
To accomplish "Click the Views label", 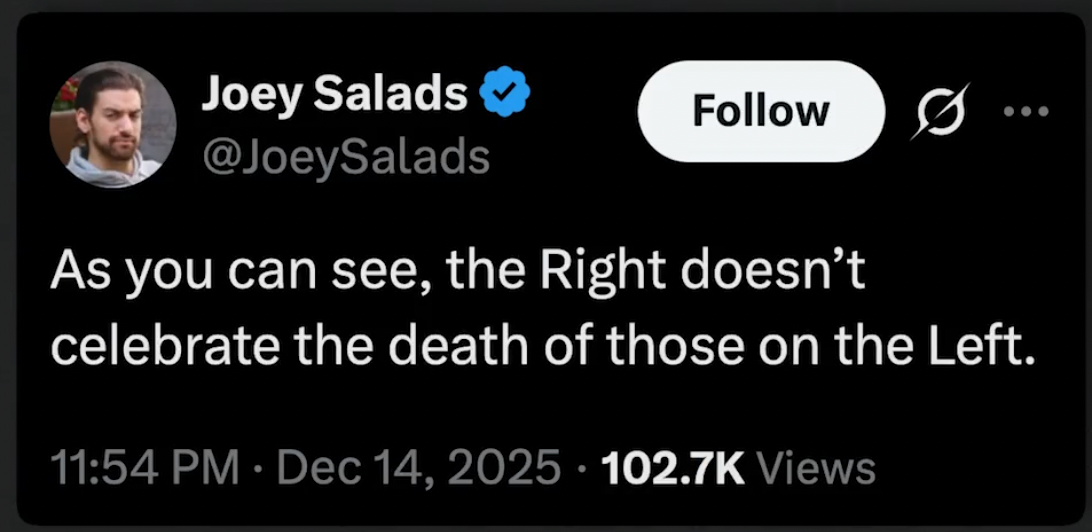I will [x=817, y=466].
